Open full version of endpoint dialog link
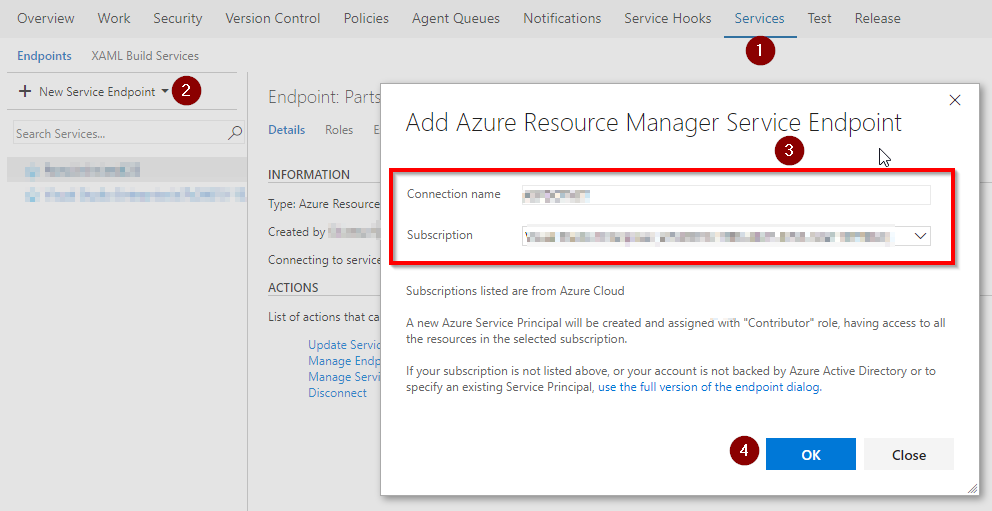The height and width of the screenshot is (511, 992). (x=710, y=387)
